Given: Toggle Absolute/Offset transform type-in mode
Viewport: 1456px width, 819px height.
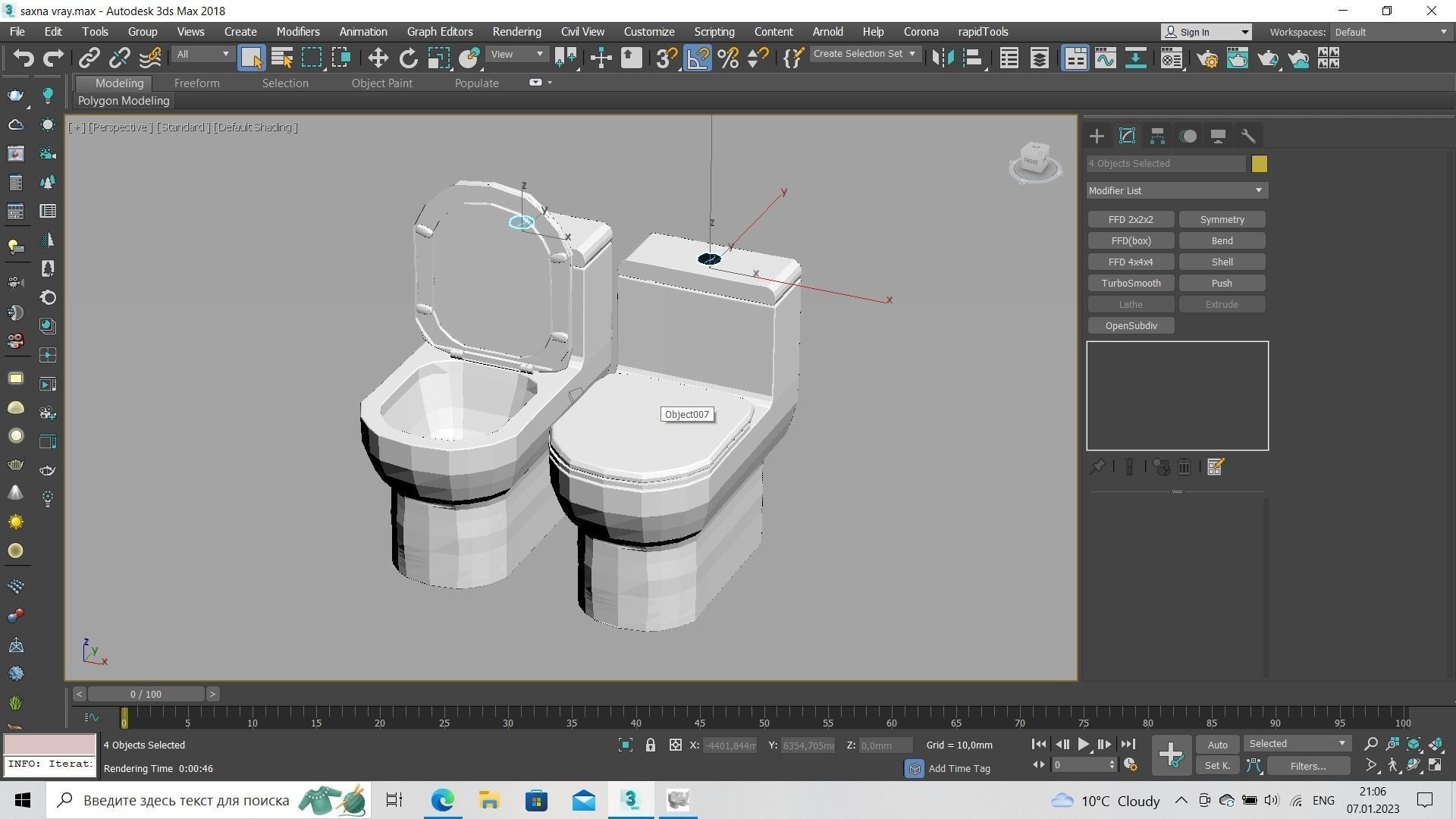Looking at the screenshot, I should pyautogui.click(x=675, y=745).
